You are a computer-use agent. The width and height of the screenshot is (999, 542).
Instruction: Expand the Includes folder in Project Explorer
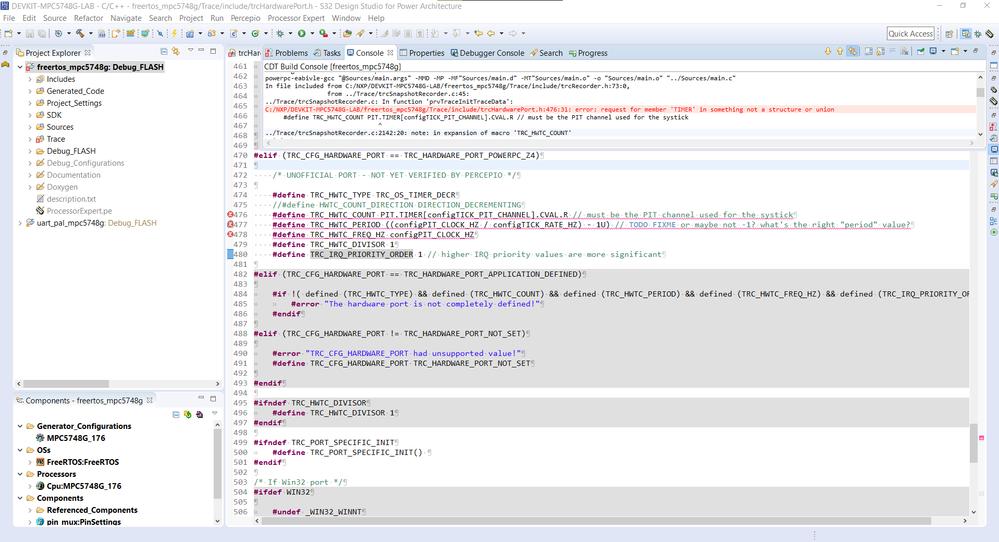tap(30, 79)
